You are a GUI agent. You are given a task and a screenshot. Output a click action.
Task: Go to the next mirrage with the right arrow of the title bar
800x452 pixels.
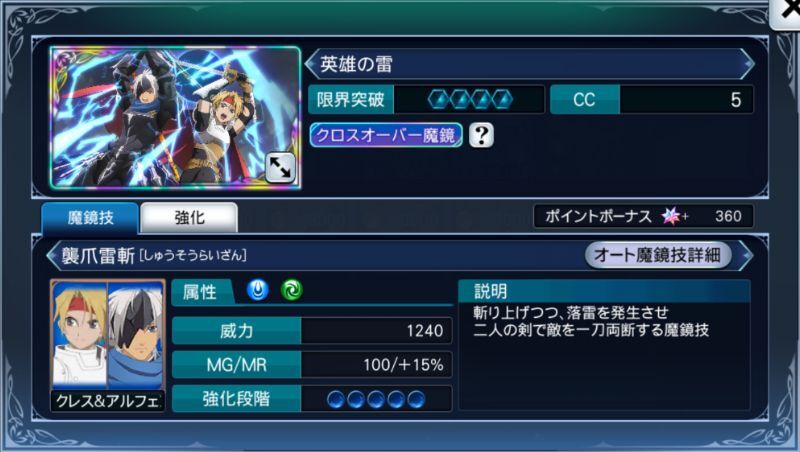pos(747,64)
